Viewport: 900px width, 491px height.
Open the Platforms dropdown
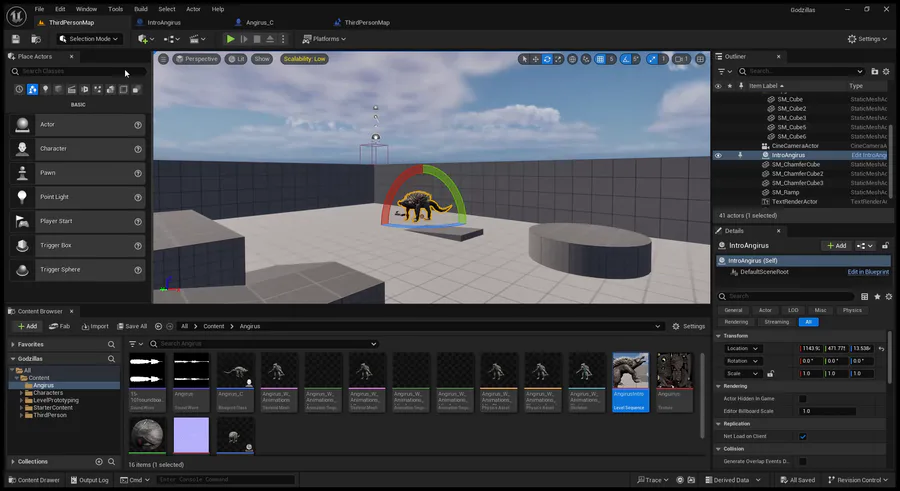pyautogui.click(x=324, y=39)
